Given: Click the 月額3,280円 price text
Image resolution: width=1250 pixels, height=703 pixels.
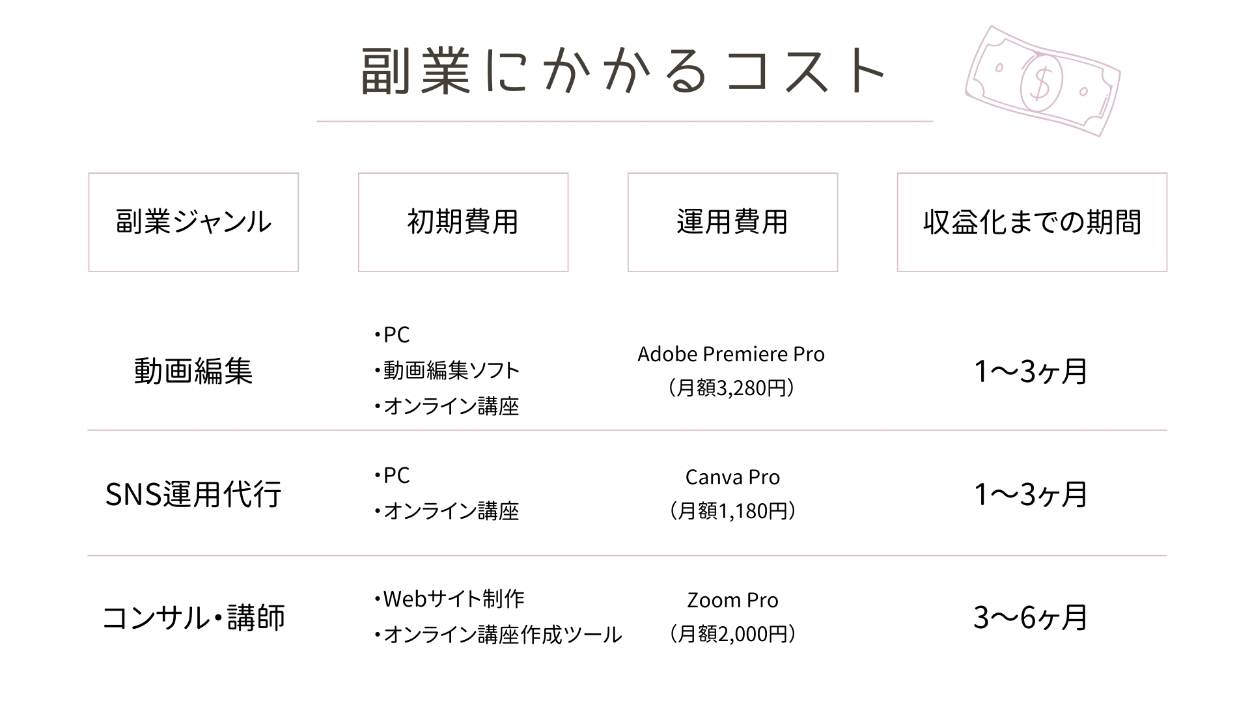Looking at the screenshot, I should click(x=732, y=388).
